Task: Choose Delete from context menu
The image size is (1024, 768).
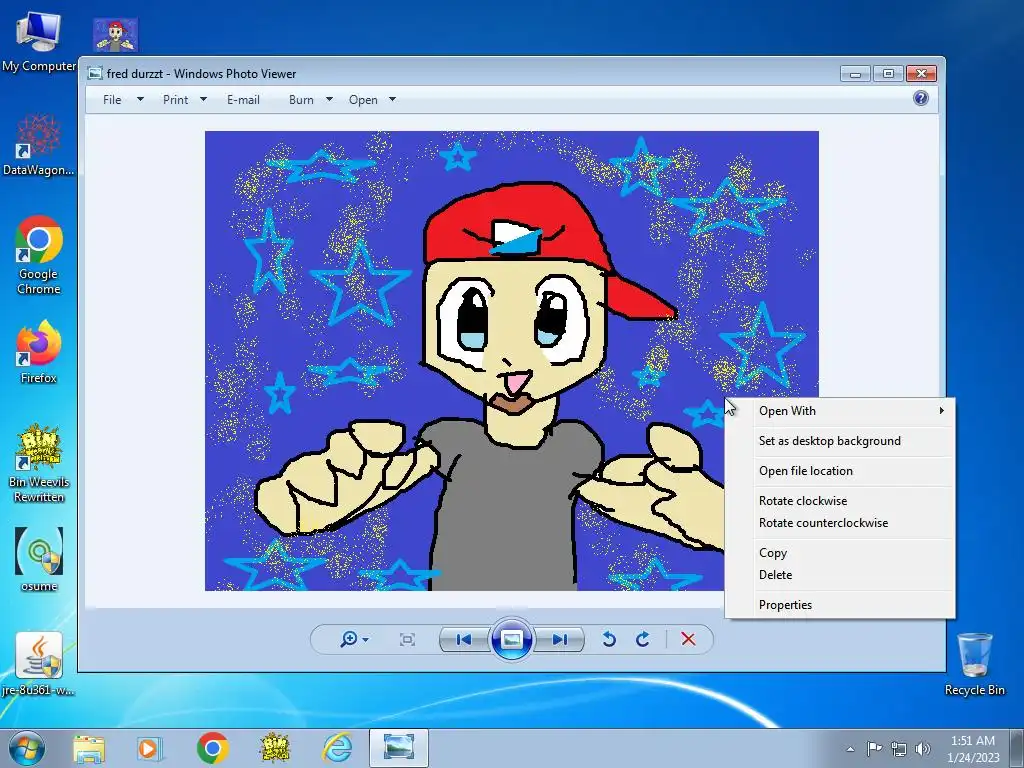Action: (x=840, y=575)
